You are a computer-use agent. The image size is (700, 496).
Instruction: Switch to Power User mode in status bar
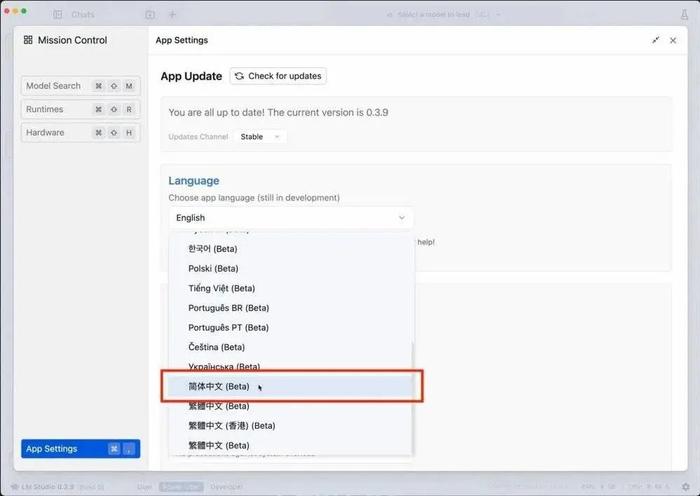(x=181, y=487)
